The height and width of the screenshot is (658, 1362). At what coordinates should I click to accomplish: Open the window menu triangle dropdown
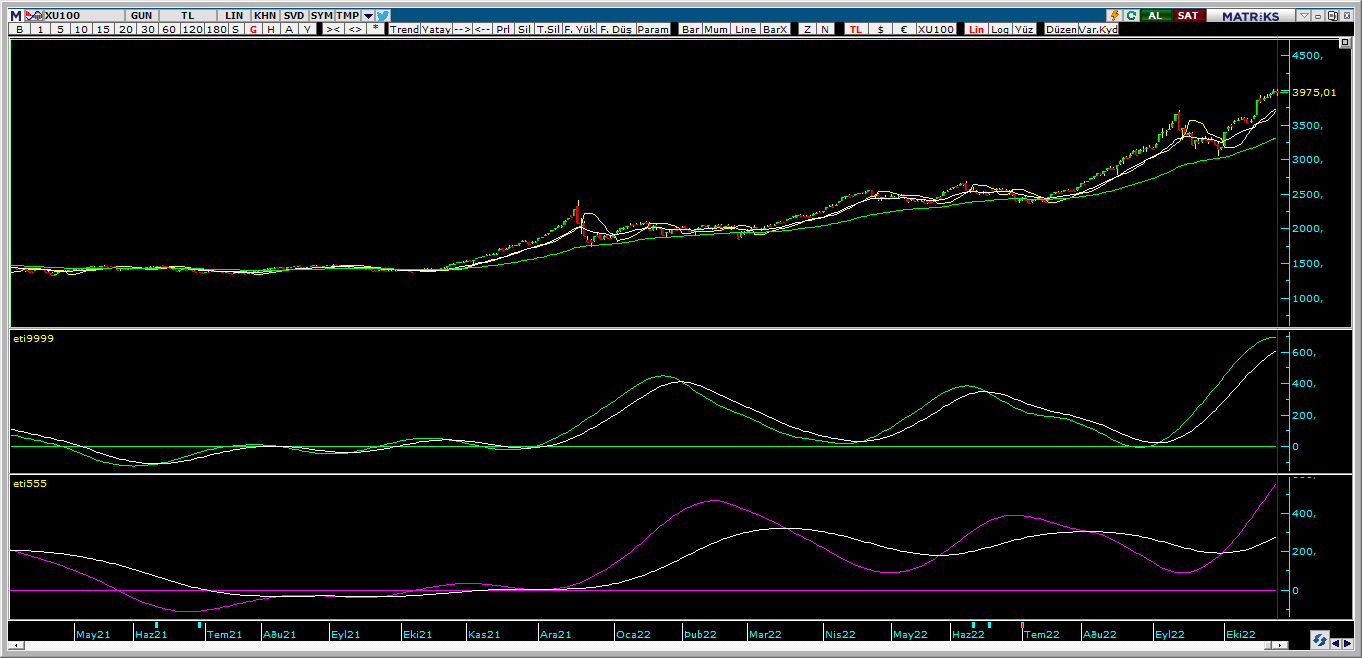(1304, 16)
